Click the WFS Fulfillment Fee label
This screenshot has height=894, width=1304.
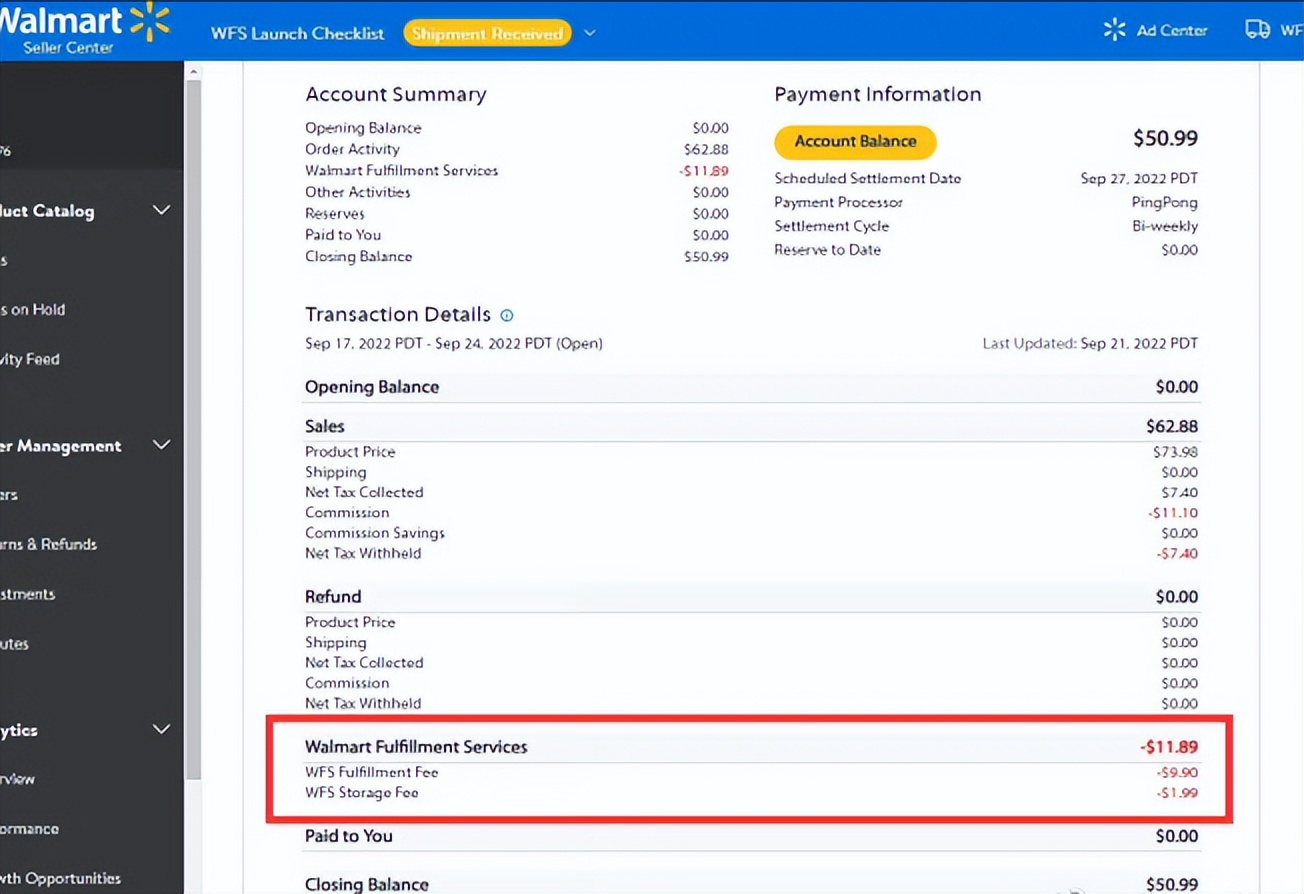point(372,772)
